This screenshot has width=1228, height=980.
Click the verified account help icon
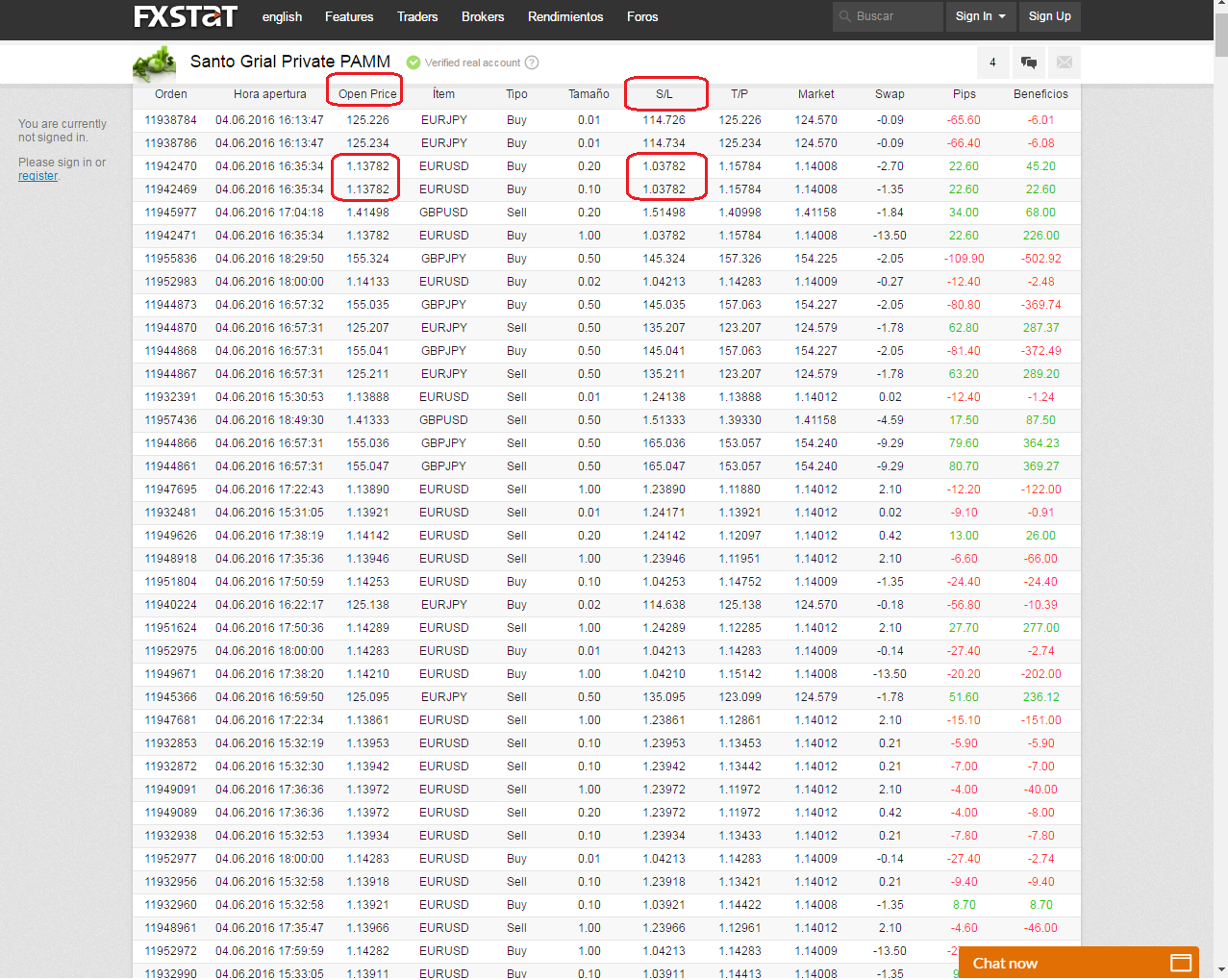(x=532, y=63)
